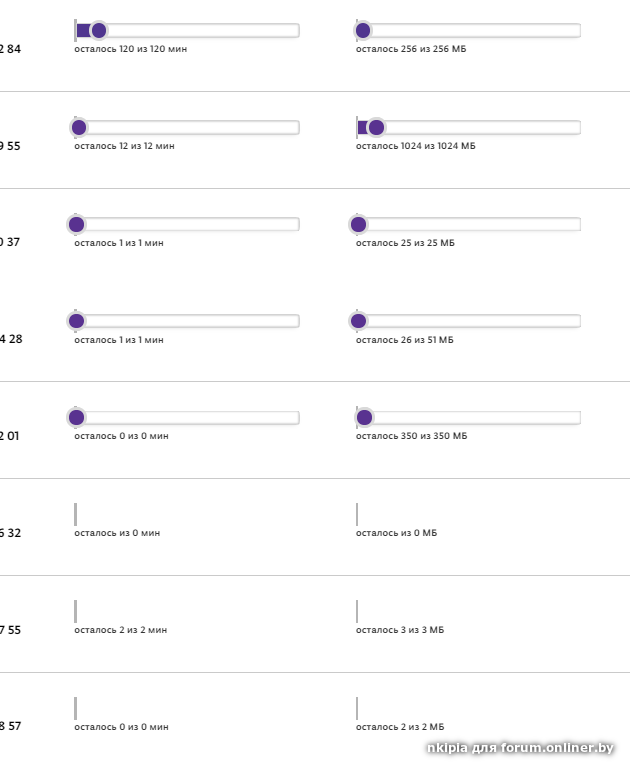The image size is (637, 771).
Task: Select the caption 'осталось 2 из 2 мин'
Action: (121, 630)
